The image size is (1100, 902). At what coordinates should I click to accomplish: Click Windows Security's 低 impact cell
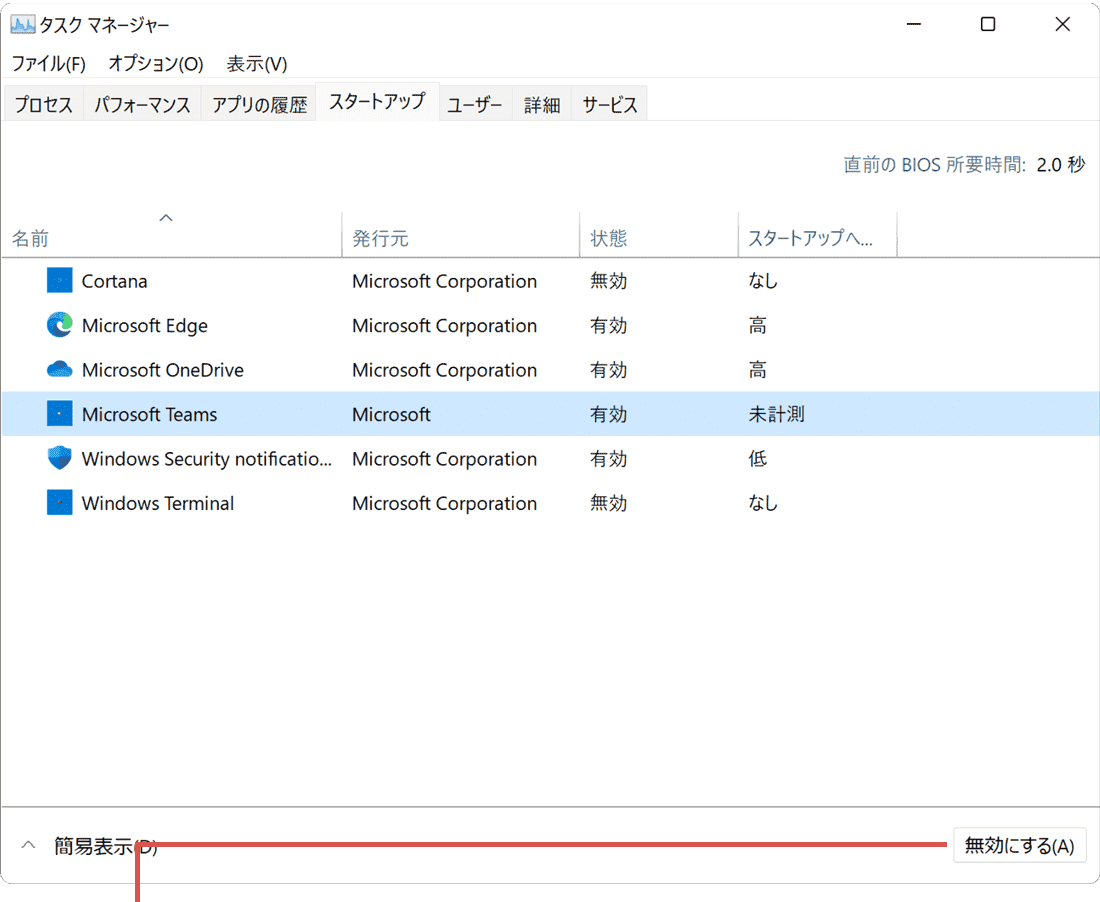pyautogui.click(x=758, y=458)
